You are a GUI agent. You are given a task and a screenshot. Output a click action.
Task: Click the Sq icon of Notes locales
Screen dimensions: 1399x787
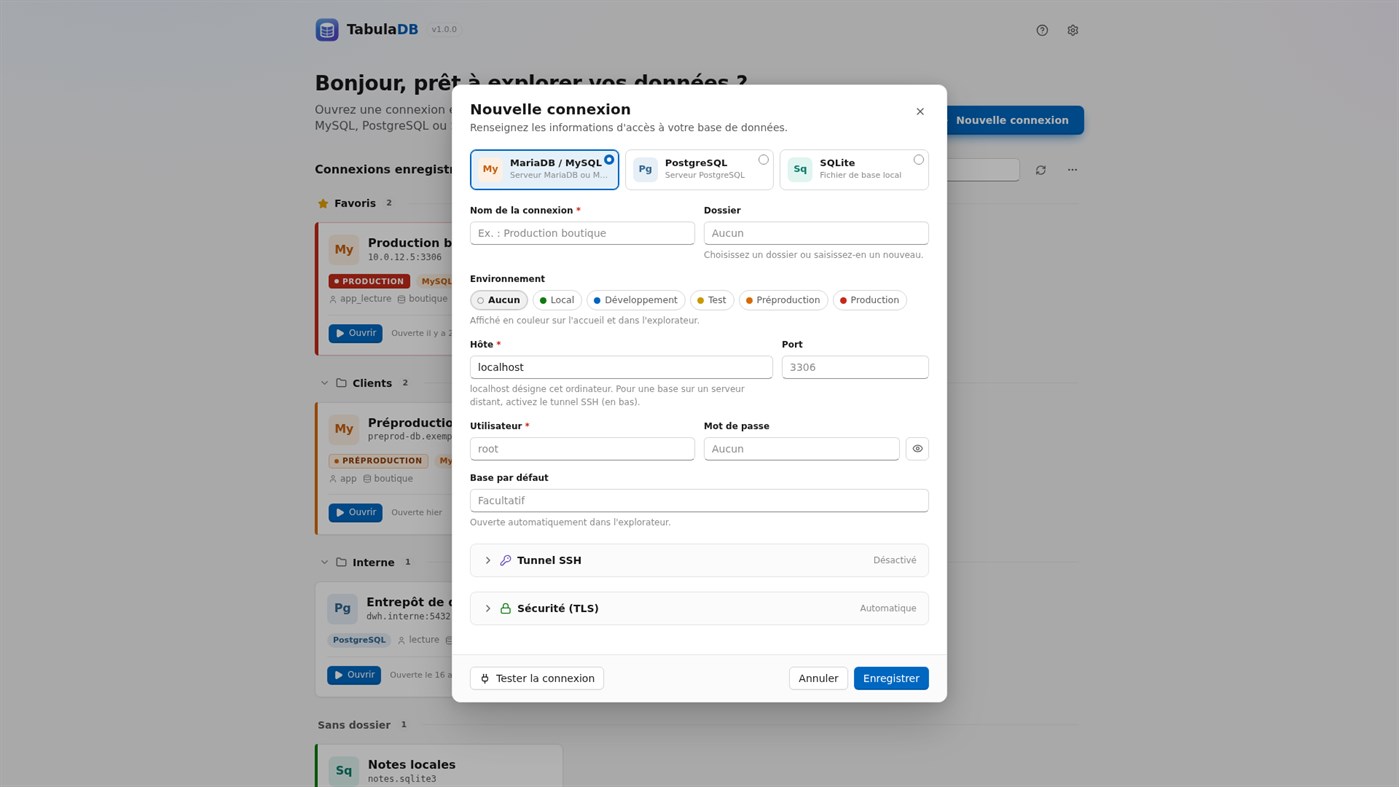coord(344,771)
